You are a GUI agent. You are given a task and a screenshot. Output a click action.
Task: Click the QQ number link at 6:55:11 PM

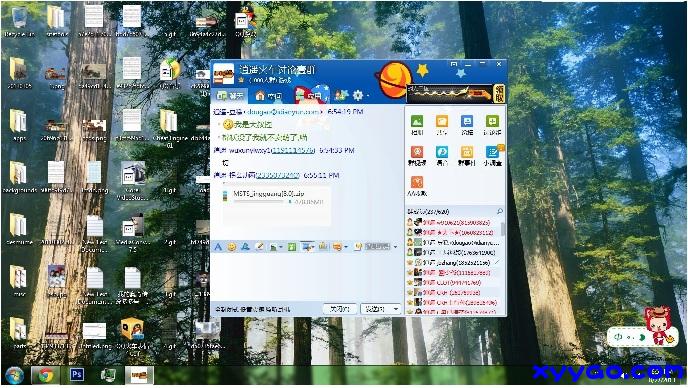point(277,175)
